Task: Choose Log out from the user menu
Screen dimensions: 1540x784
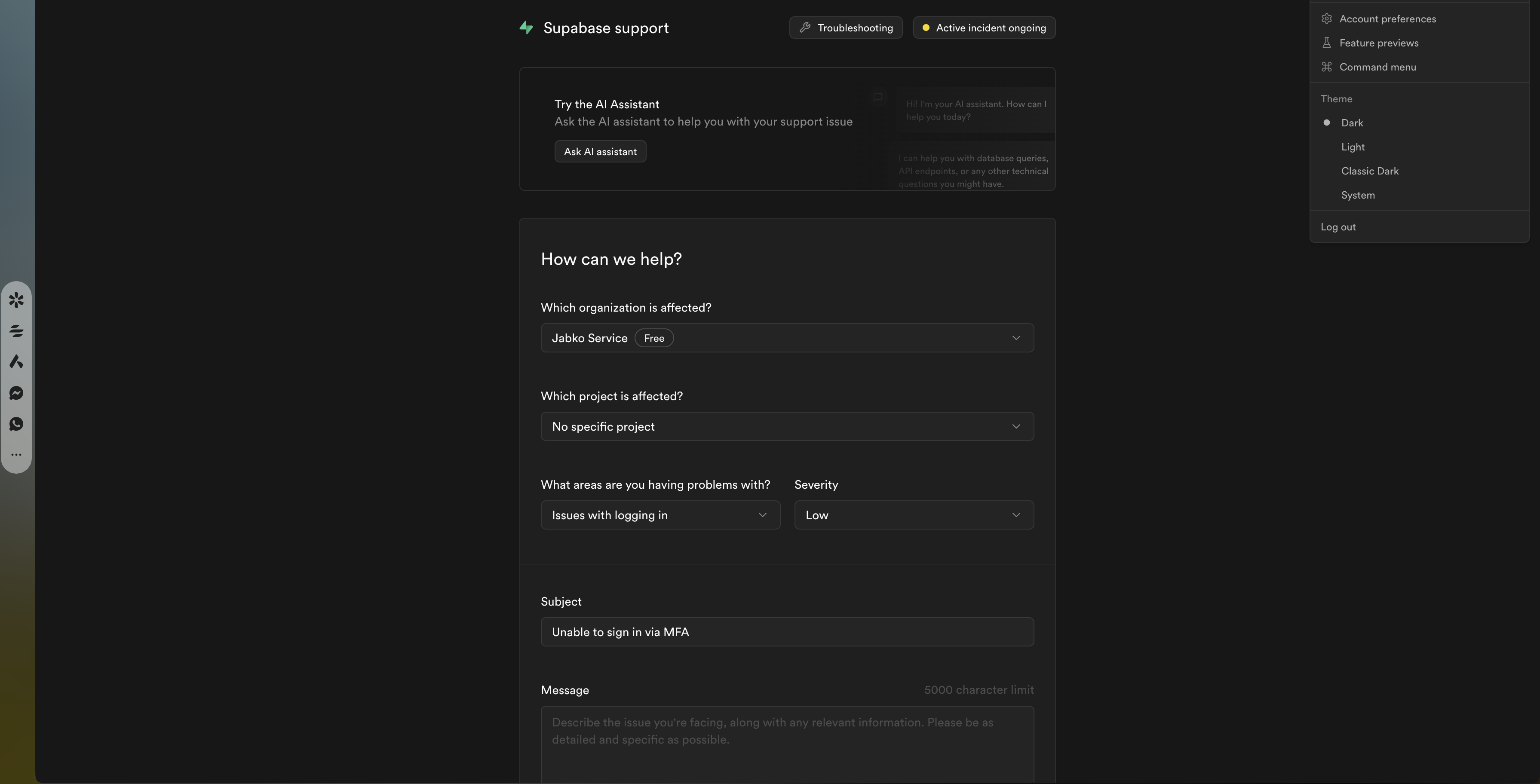Action: [1338, 227]
